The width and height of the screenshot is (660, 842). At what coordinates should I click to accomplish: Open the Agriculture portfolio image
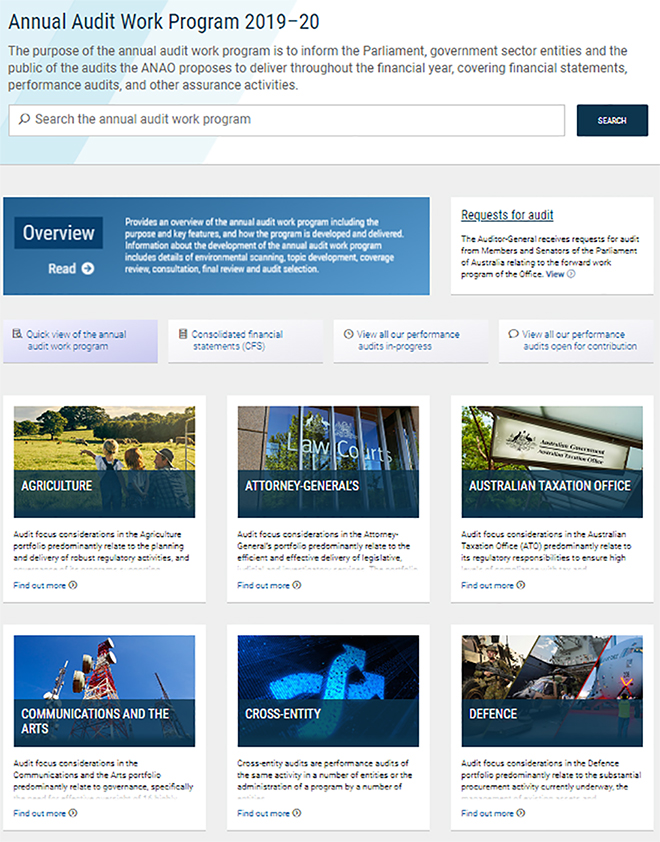pyautogui.click(x=105, y=462)
